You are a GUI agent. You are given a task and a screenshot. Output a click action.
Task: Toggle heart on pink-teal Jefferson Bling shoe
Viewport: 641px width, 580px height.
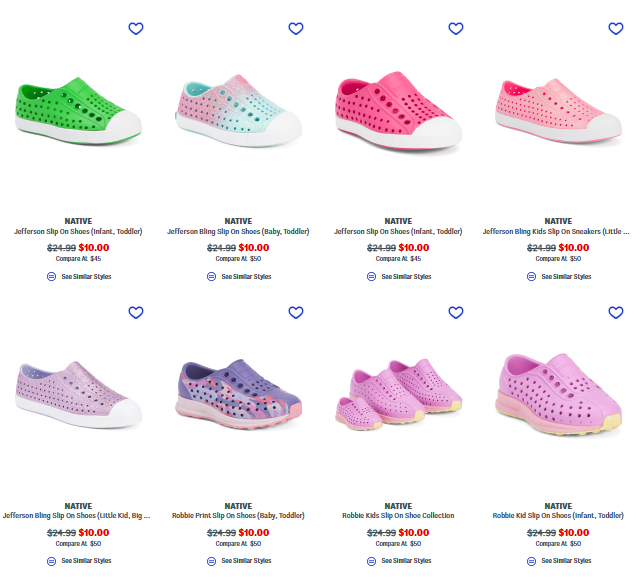tap(296, 29)
